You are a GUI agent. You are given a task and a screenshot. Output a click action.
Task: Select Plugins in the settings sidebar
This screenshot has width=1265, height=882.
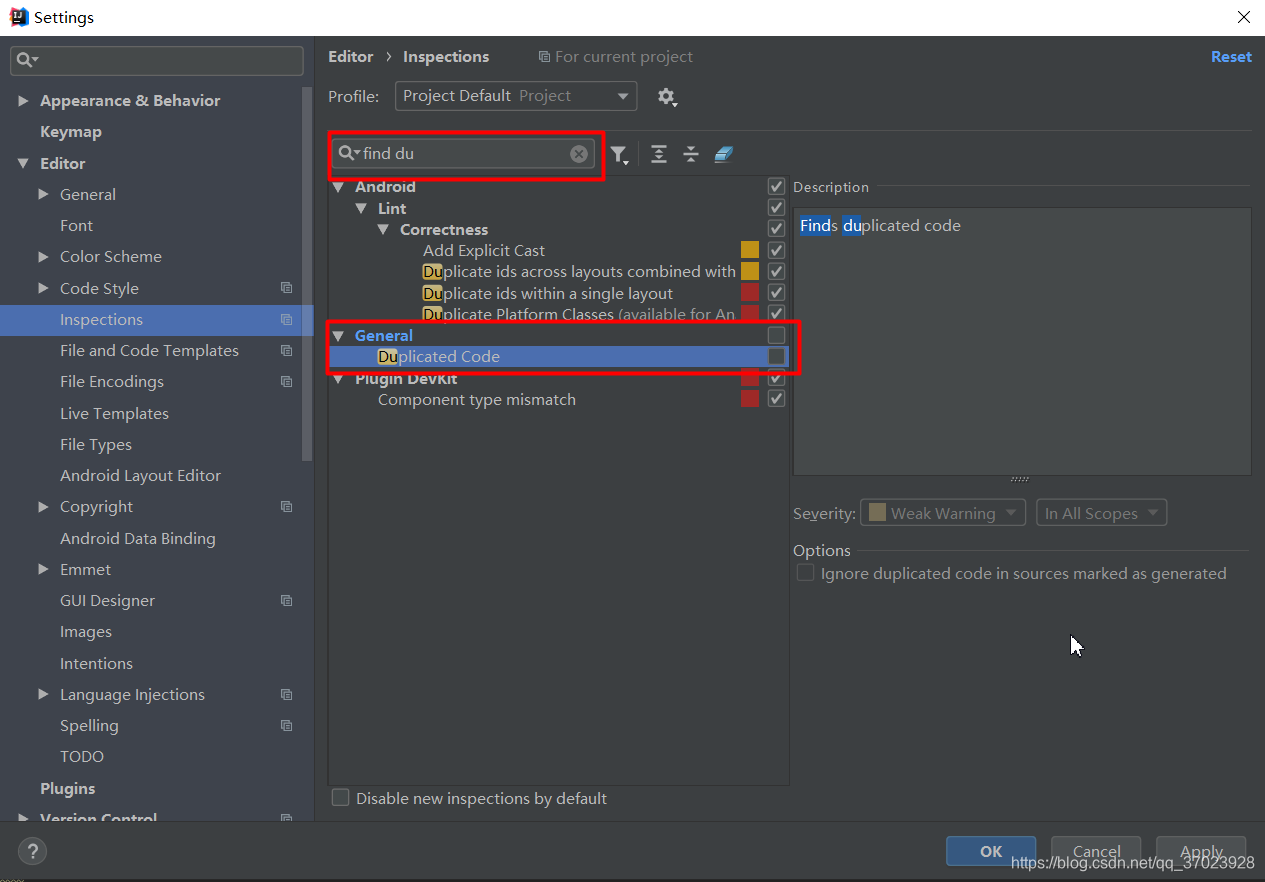[67, 789]
